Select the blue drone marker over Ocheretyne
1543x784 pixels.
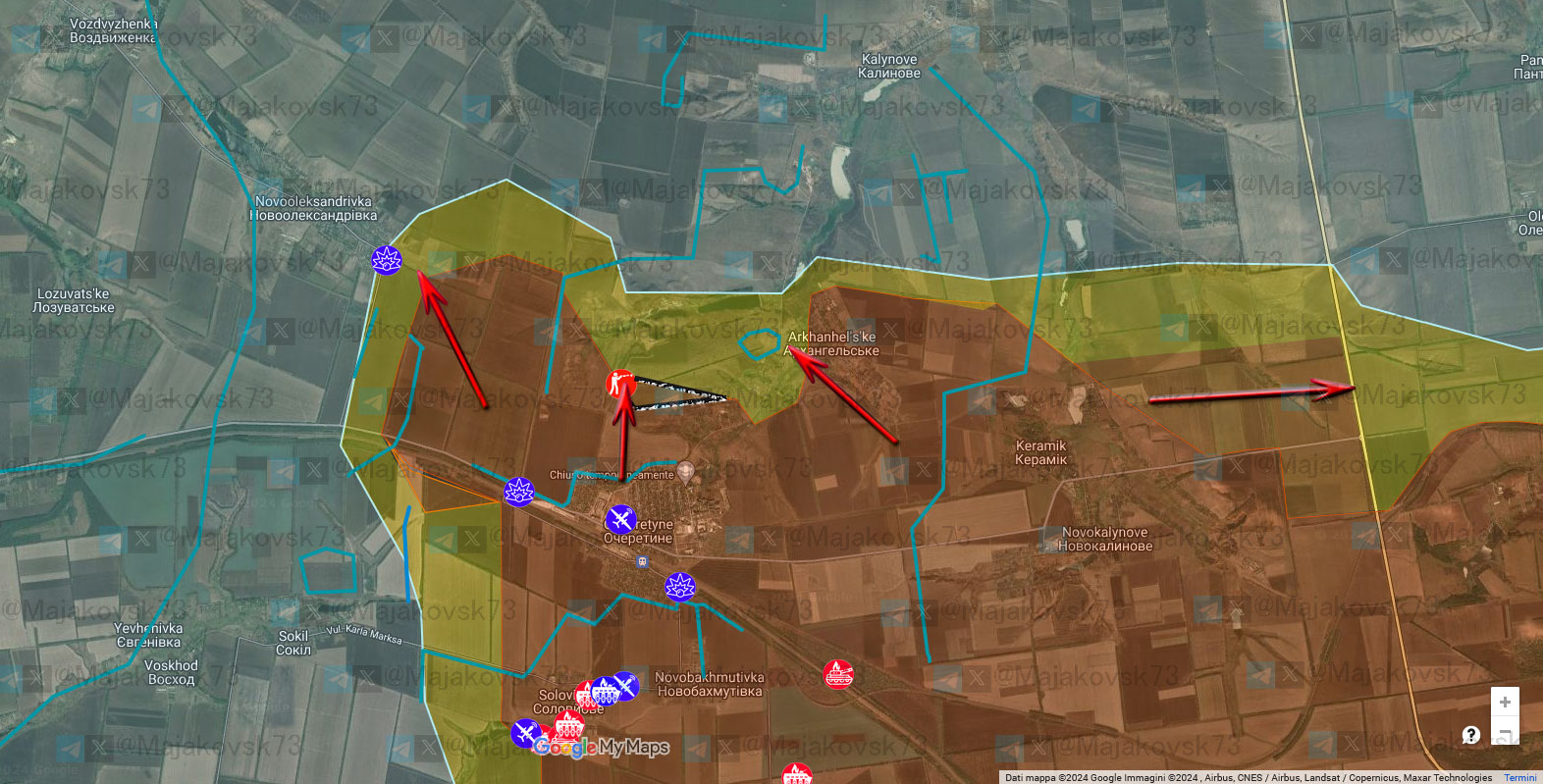(x=620, y=519)
